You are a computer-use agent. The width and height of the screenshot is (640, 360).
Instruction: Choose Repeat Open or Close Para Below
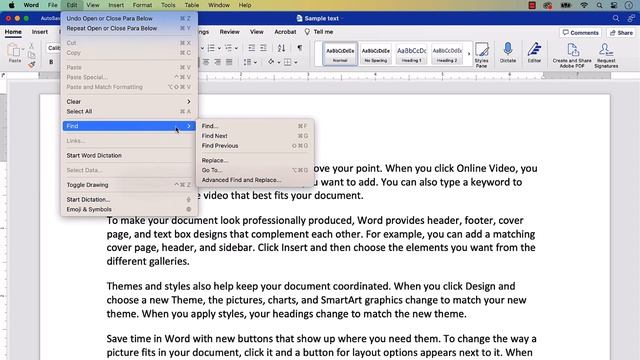(x=129, y=28)
